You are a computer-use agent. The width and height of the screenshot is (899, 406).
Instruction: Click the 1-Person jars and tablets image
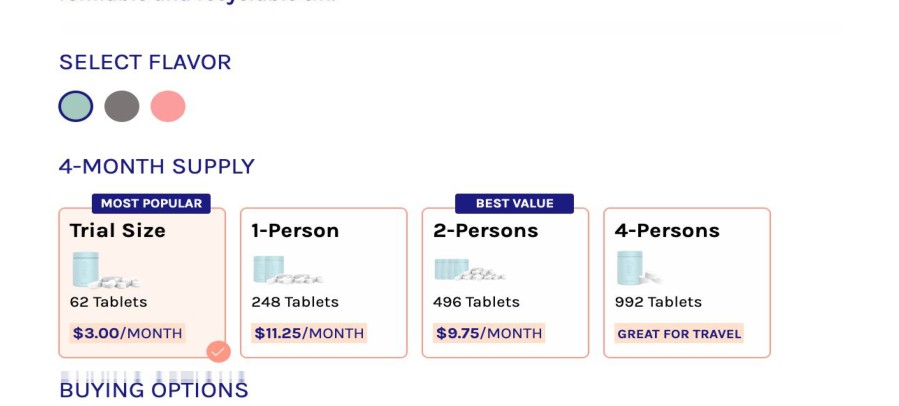288,270
